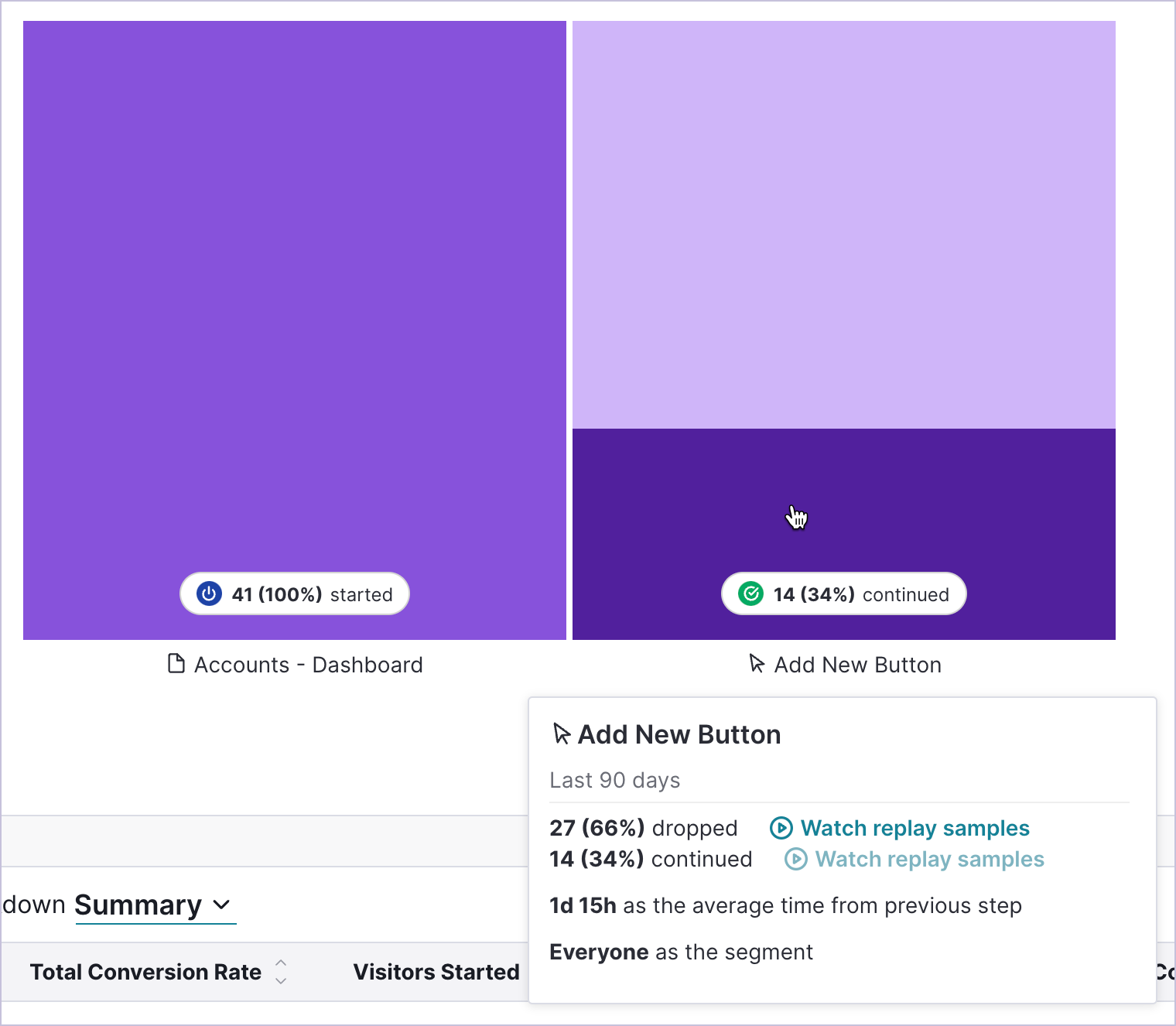Click the Accounts - Dashboard step label
1176x1026 pixels.
(308, 665)
